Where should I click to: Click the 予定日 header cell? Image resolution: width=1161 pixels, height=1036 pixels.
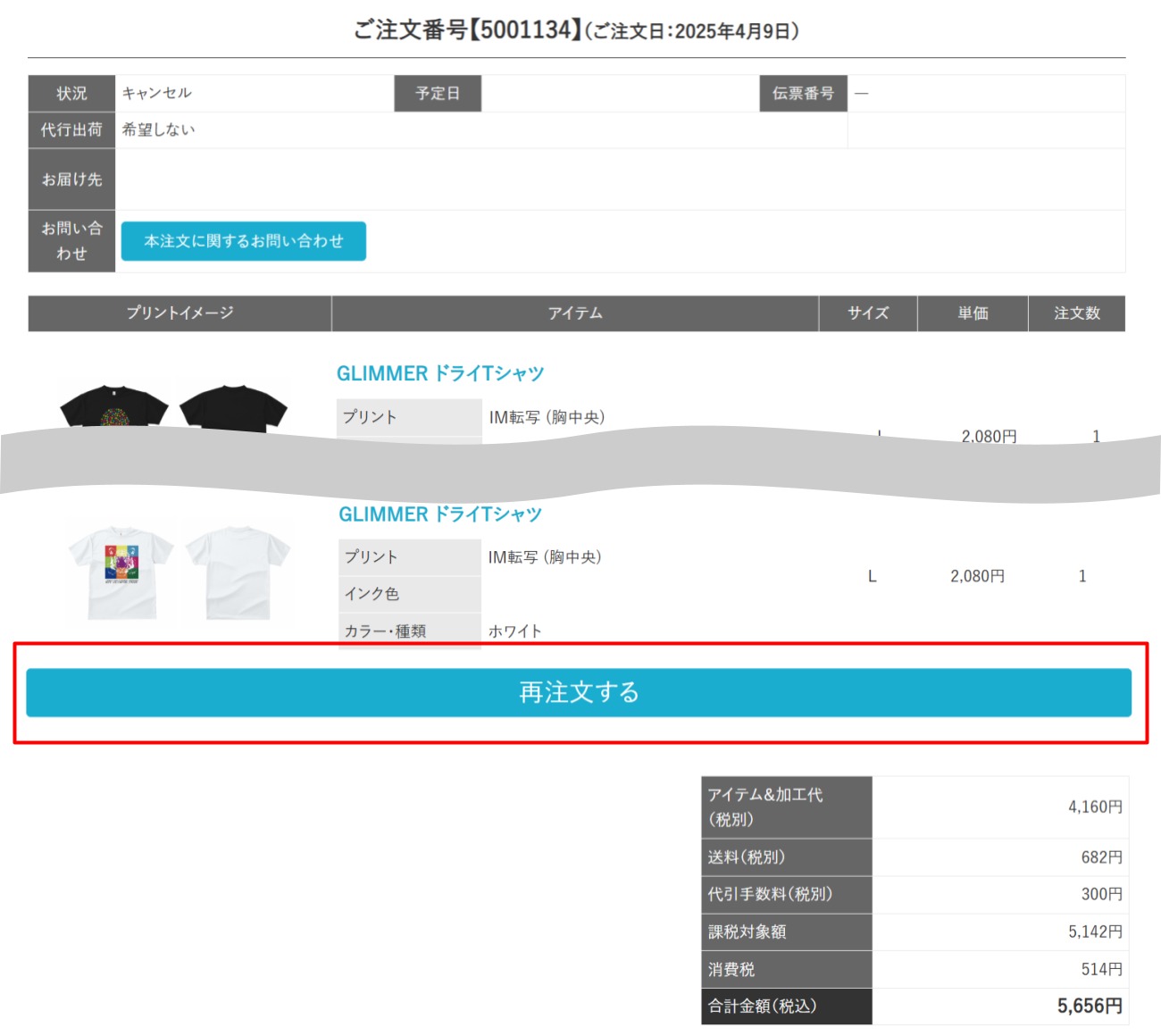(x=438, y=93)
